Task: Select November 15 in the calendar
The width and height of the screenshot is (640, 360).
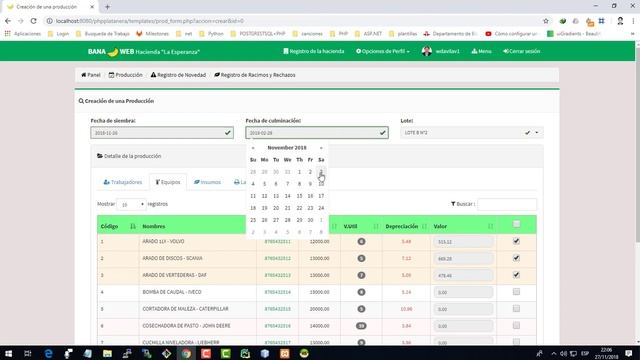Action: pyautogui.click(x=299, y=196)
